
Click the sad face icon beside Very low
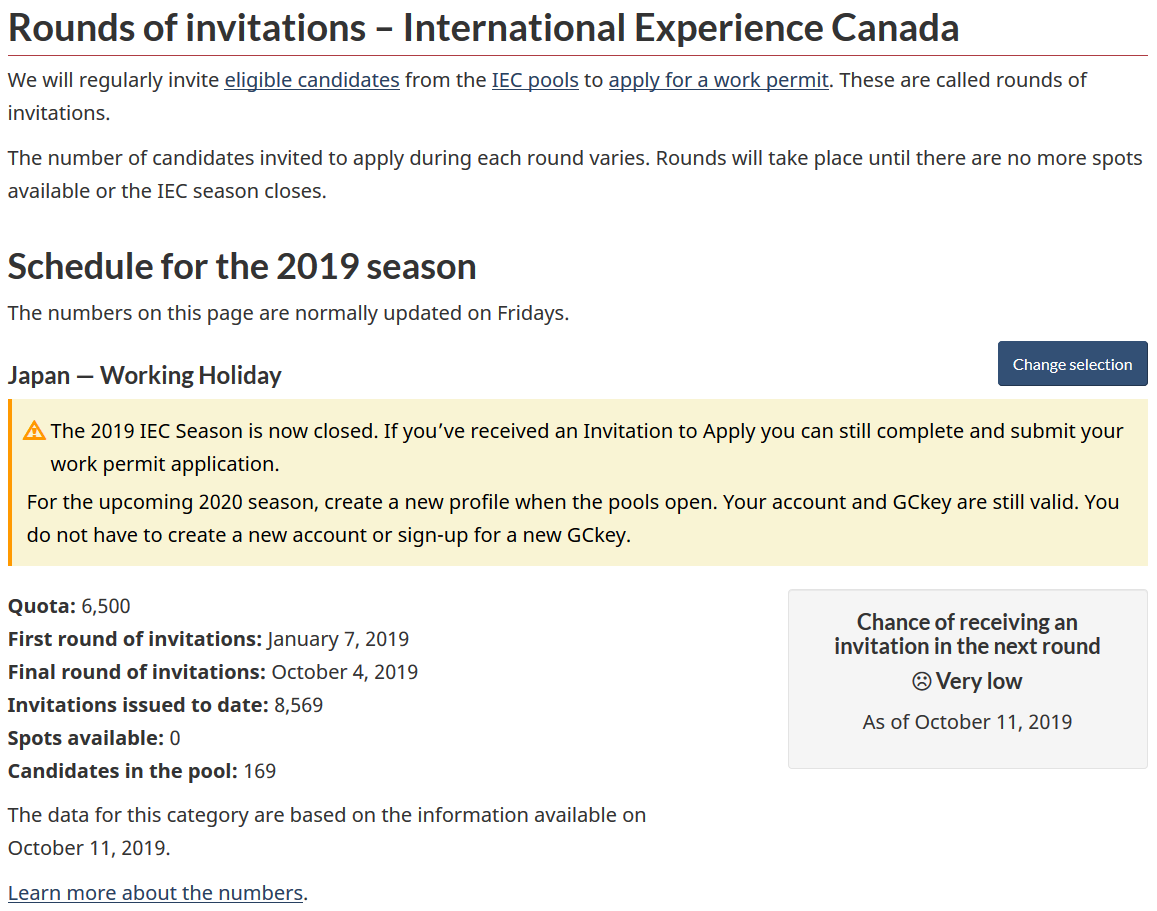click(921, 682)
